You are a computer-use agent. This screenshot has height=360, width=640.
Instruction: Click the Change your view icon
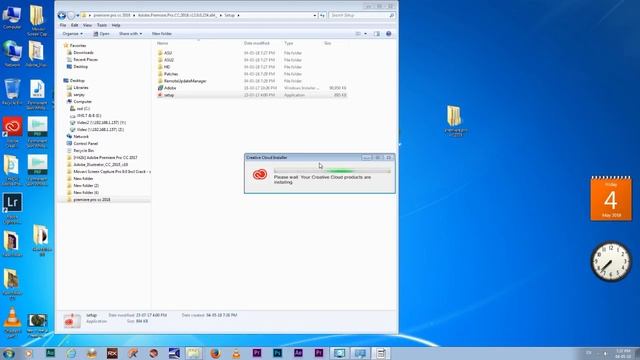click(x=358, y=34)
